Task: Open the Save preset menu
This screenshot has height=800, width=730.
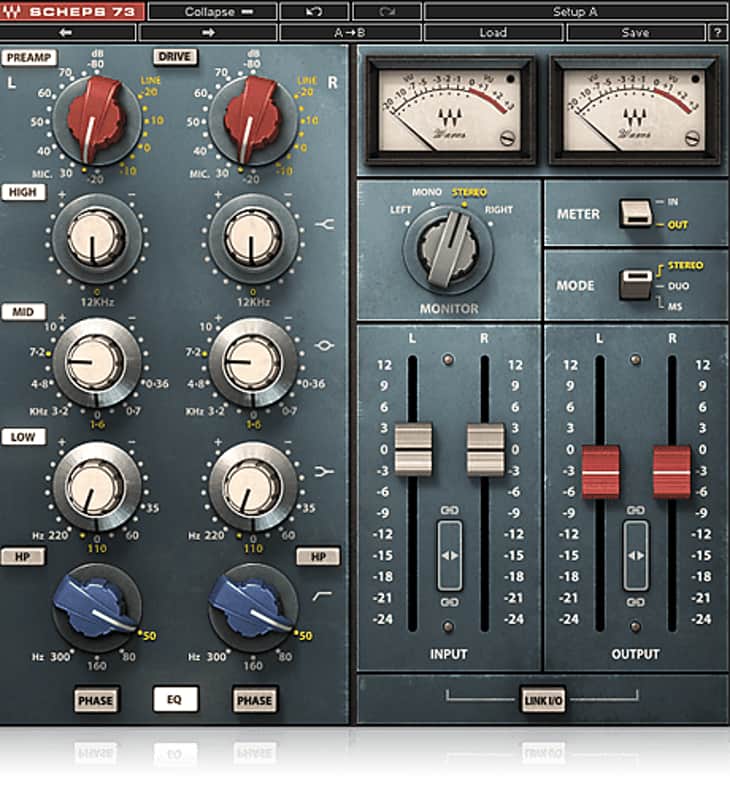Action: 636,33
